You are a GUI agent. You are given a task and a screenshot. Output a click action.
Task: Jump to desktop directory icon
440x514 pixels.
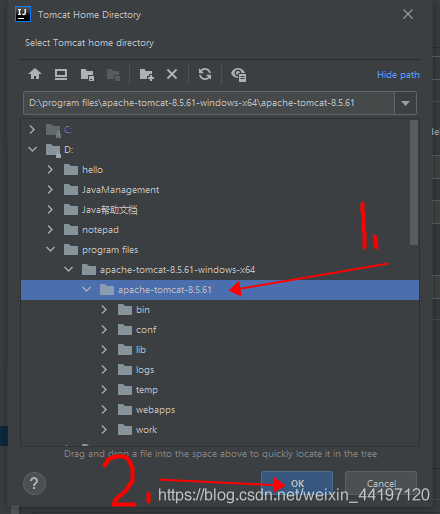(61, 74)
